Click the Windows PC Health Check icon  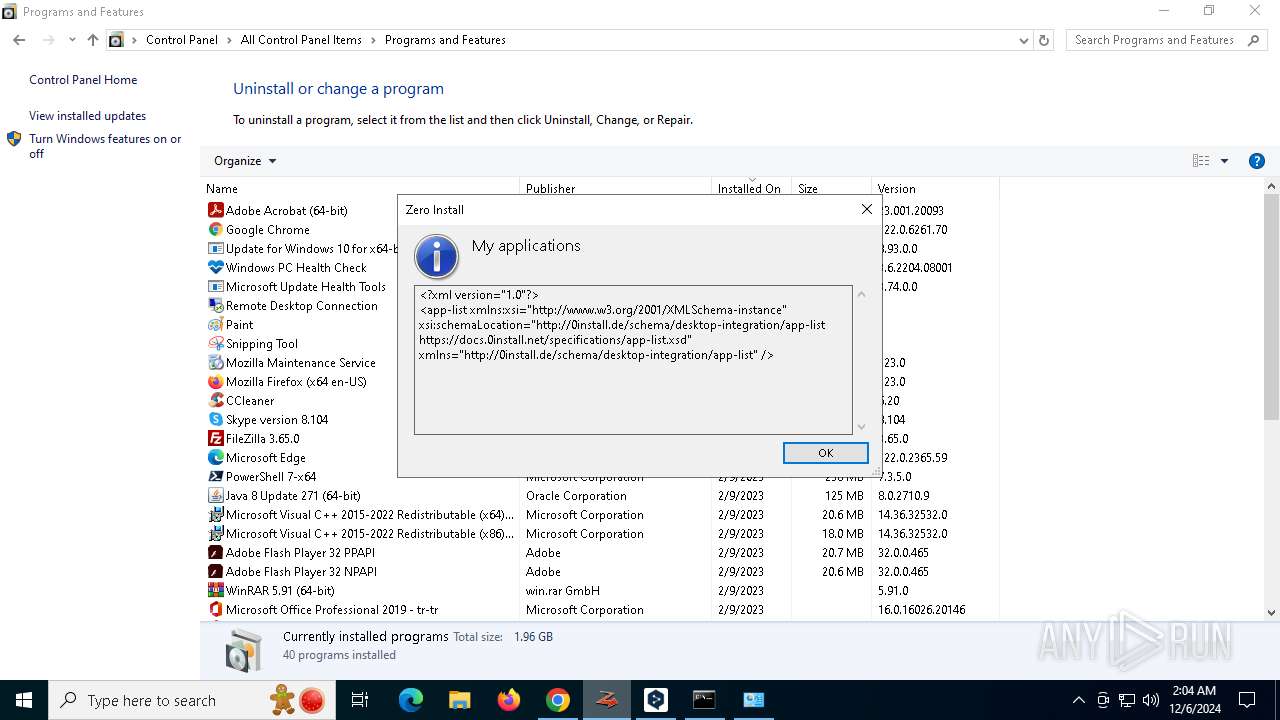(215, 267)
